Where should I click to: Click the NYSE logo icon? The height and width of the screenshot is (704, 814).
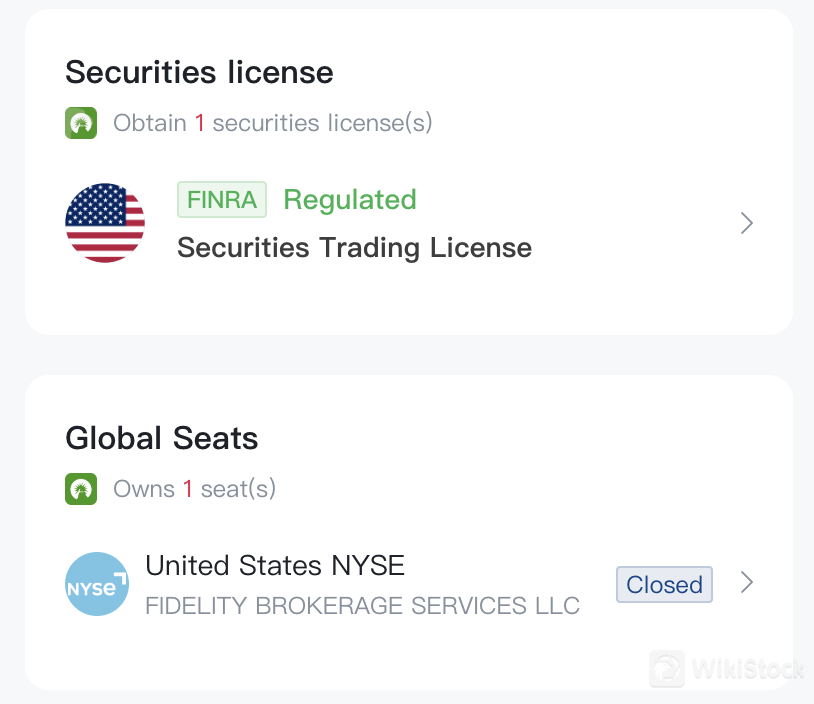pos(97,584)
